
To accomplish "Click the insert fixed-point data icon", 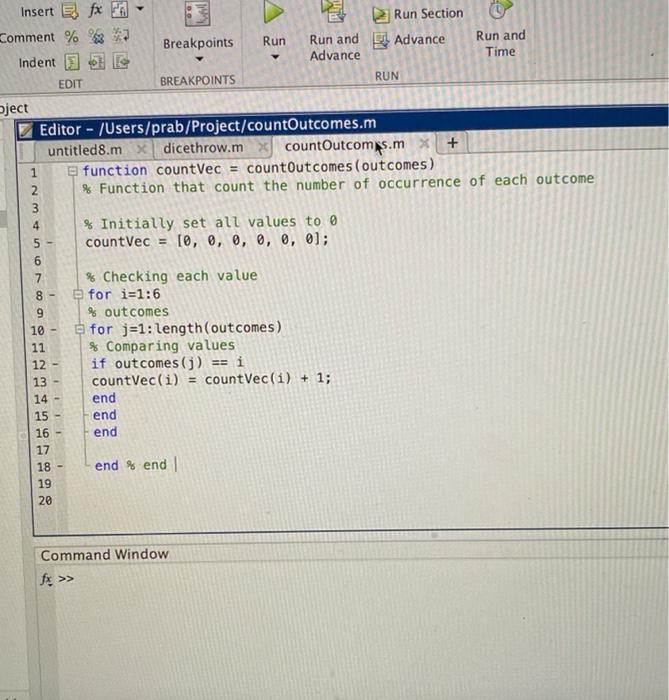I will click(120, 9).
